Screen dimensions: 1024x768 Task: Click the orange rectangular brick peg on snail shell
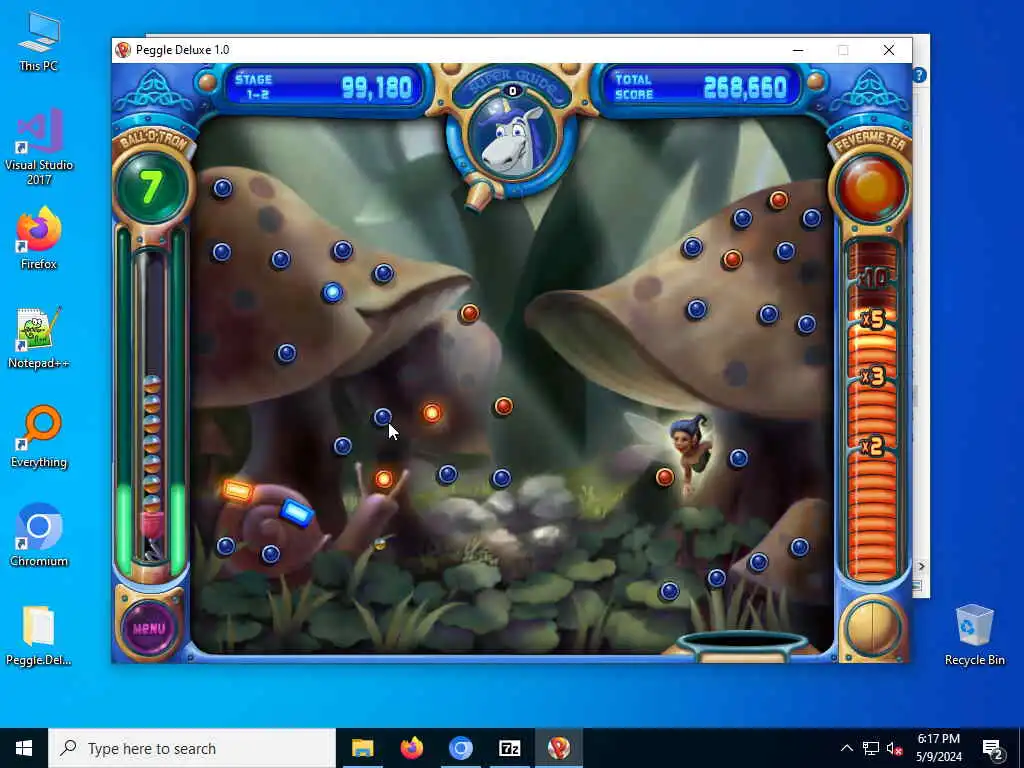(x=238, y=490)
